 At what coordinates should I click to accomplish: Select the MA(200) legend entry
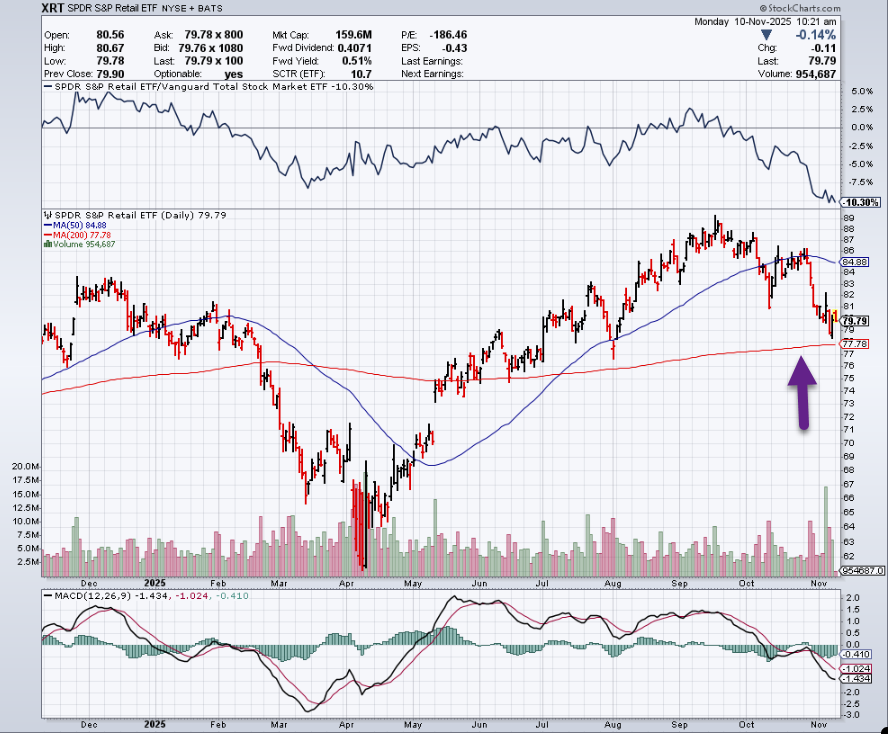(x=79, y=235)
